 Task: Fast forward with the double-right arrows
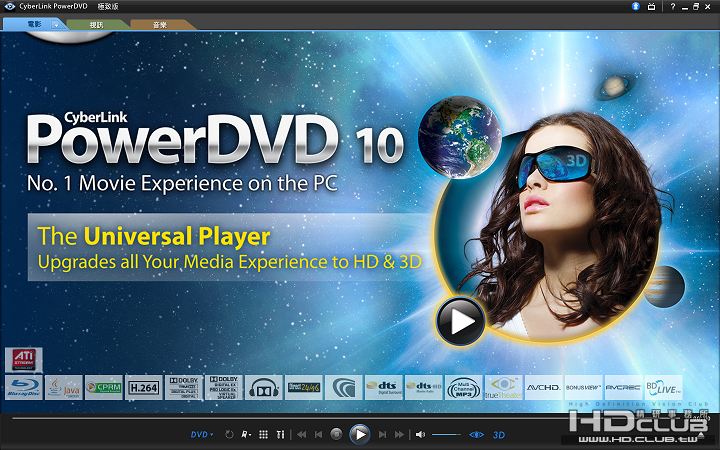point(399,434)
